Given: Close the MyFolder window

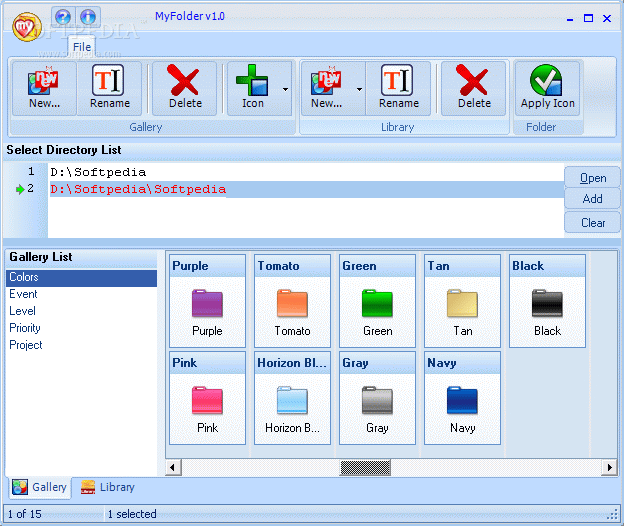Looking at the screenshot, I should (607, 18).
